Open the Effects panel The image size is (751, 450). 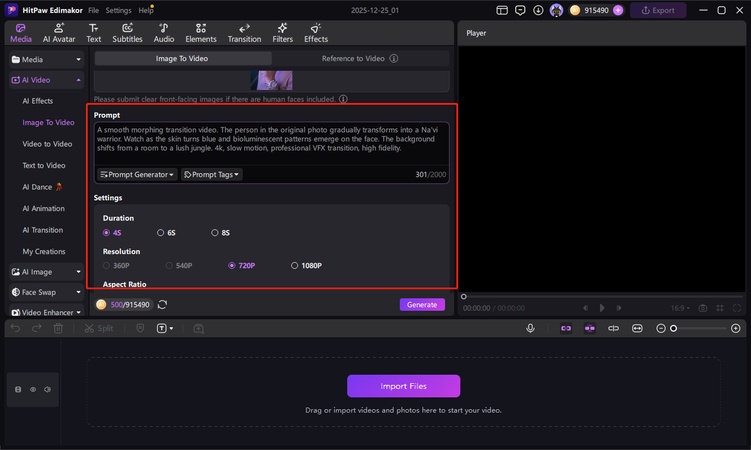pyautogui.click(x=316, y=32)
